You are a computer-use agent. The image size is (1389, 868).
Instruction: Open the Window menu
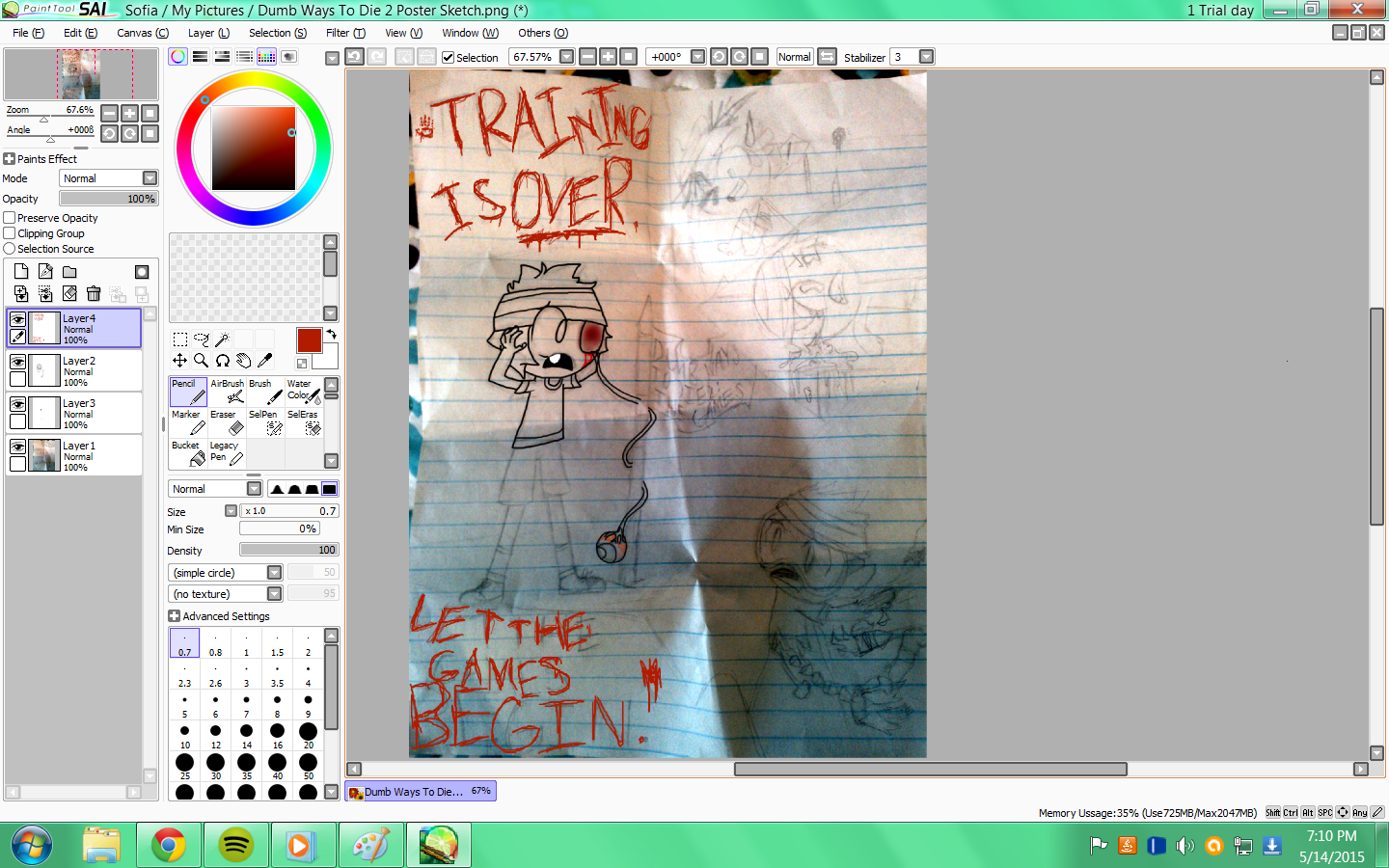click(x=470, y=33)
